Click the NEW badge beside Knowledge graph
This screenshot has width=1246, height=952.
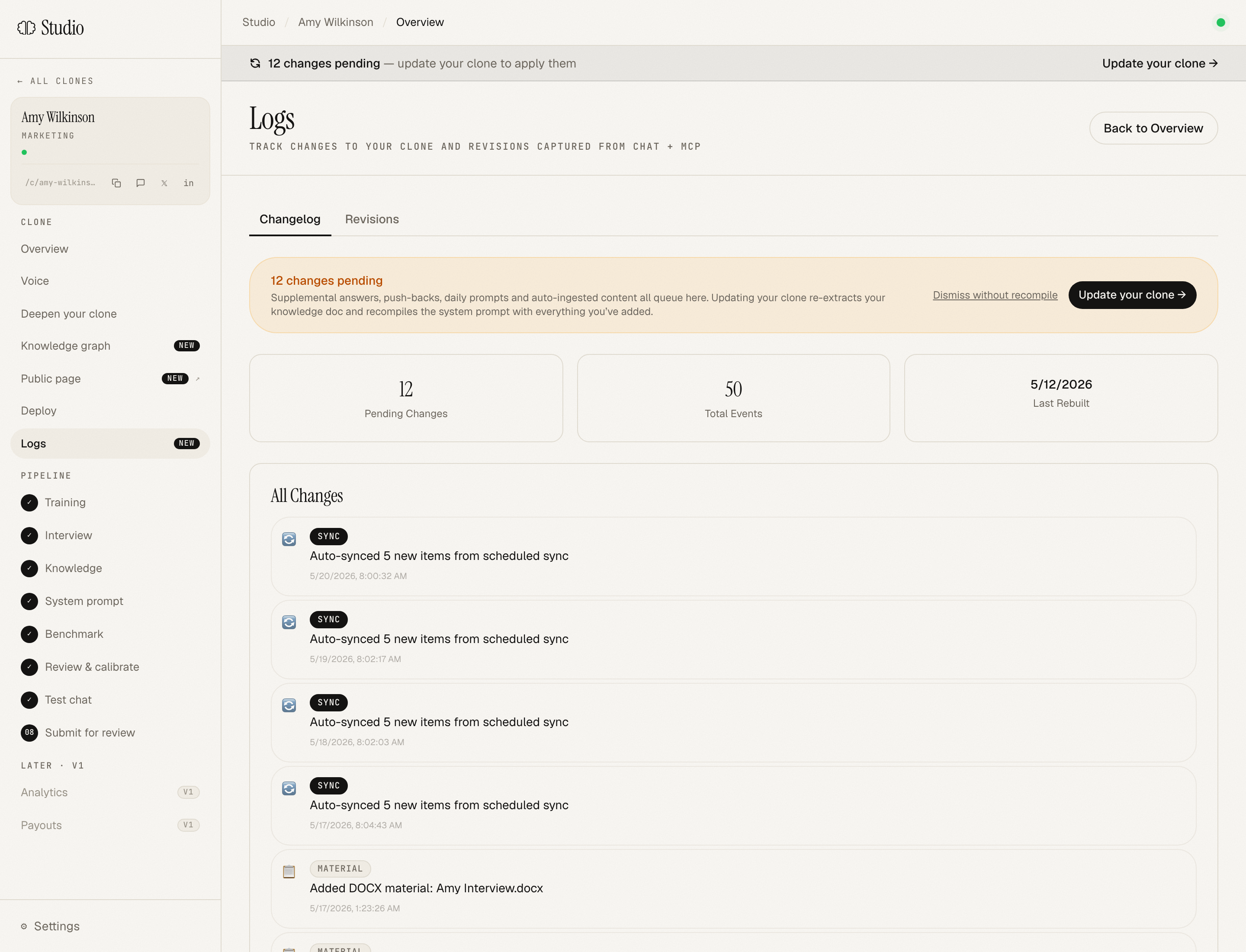click(186, 346)
